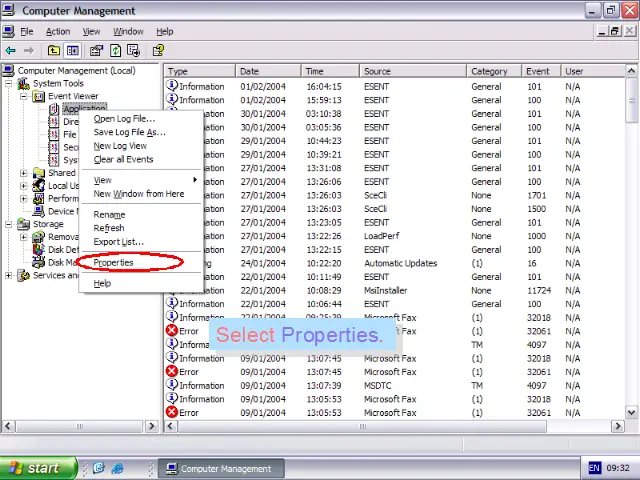640x480 pixels.
Task: Click the tree pane scroll right arrow
Action: 152,426
